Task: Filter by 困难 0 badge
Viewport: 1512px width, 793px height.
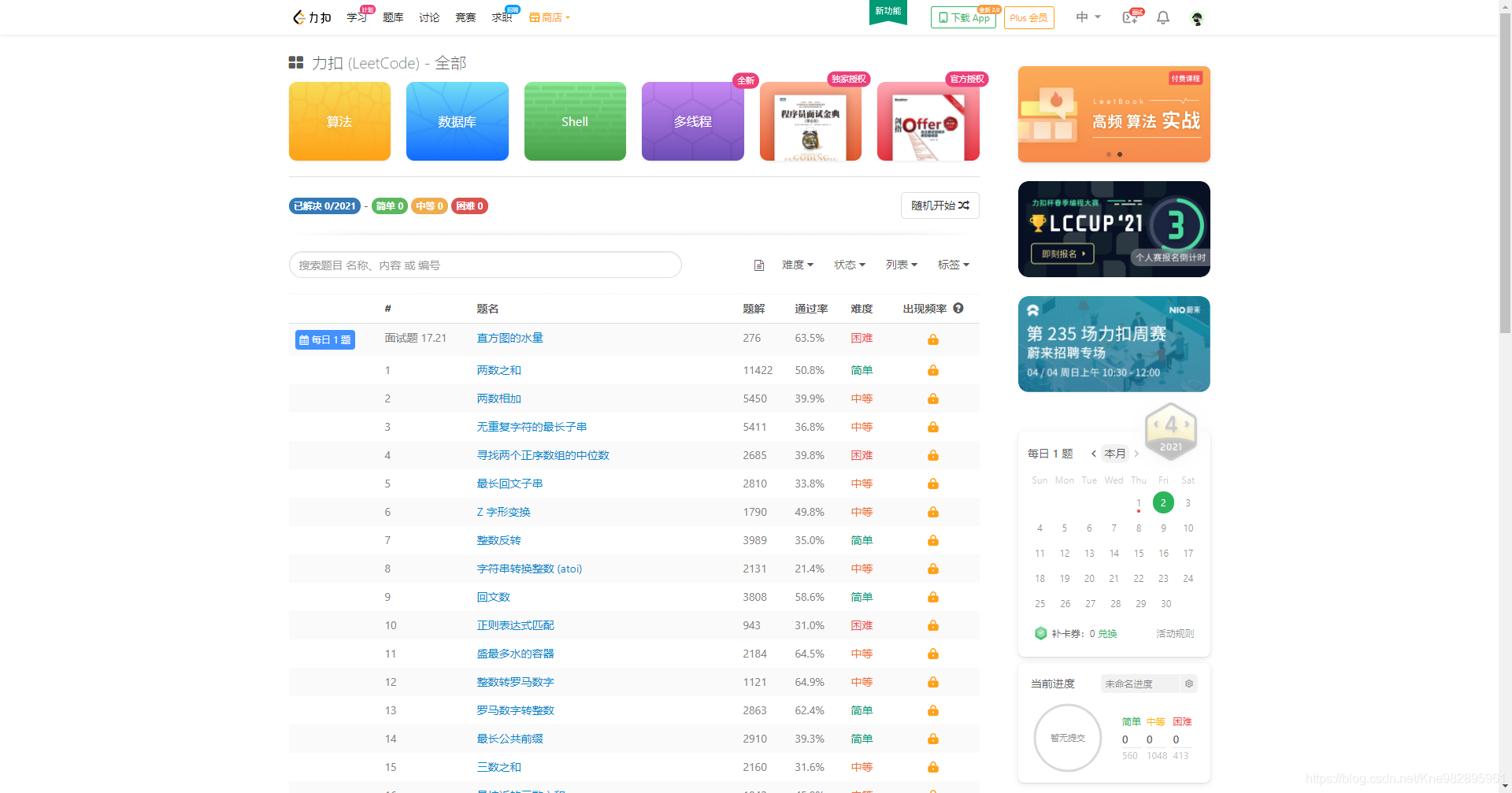Action: point(469,206)
